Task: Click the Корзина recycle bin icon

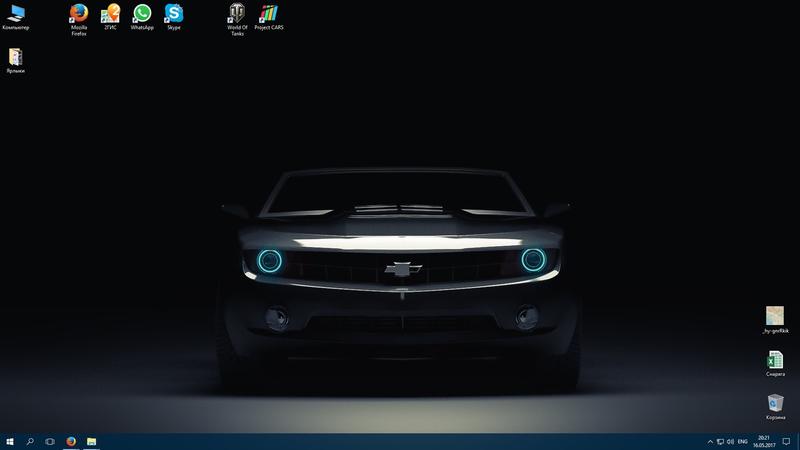Action: (x=775, y=403)
